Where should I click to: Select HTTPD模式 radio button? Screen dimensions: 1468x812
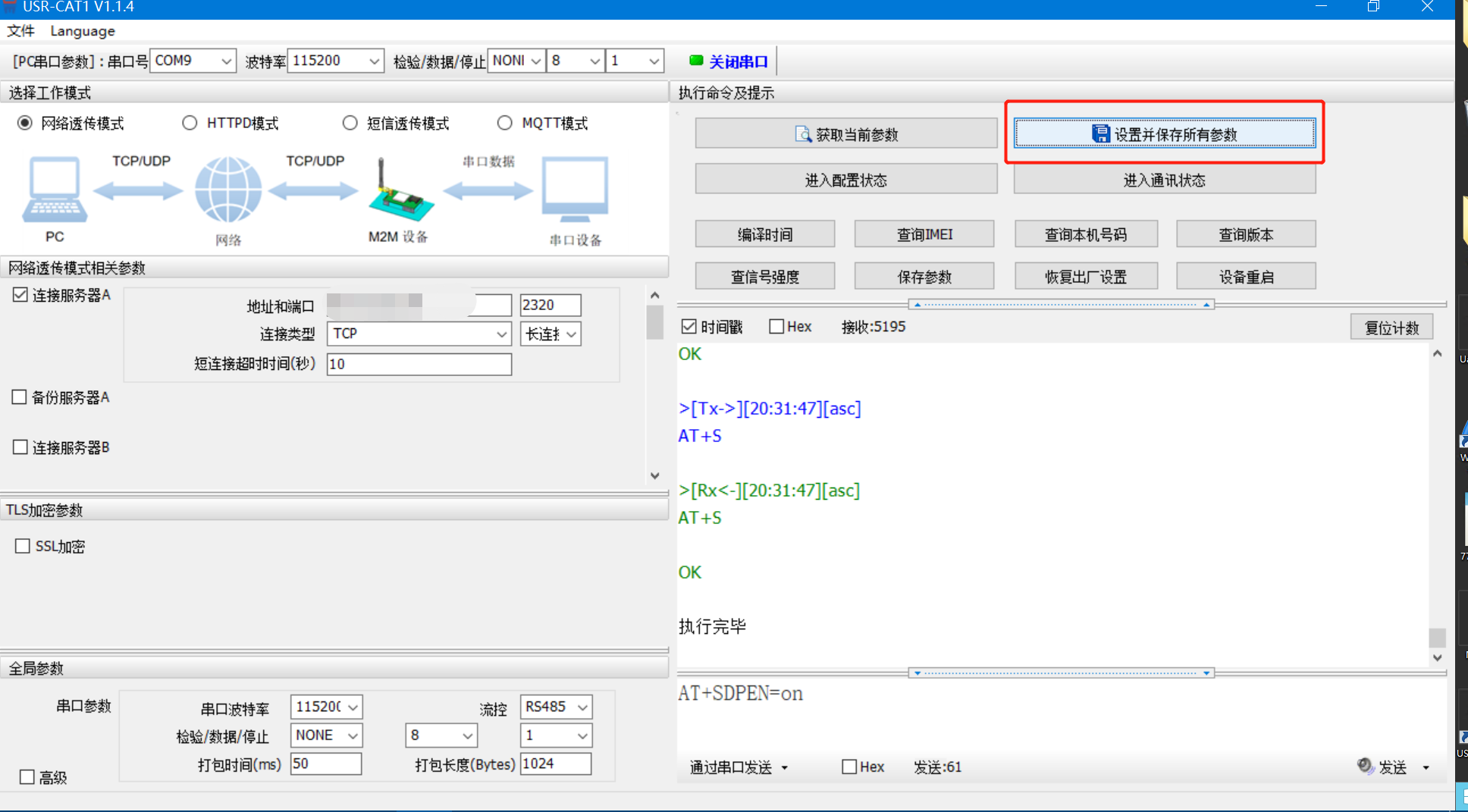click(190, 123)
